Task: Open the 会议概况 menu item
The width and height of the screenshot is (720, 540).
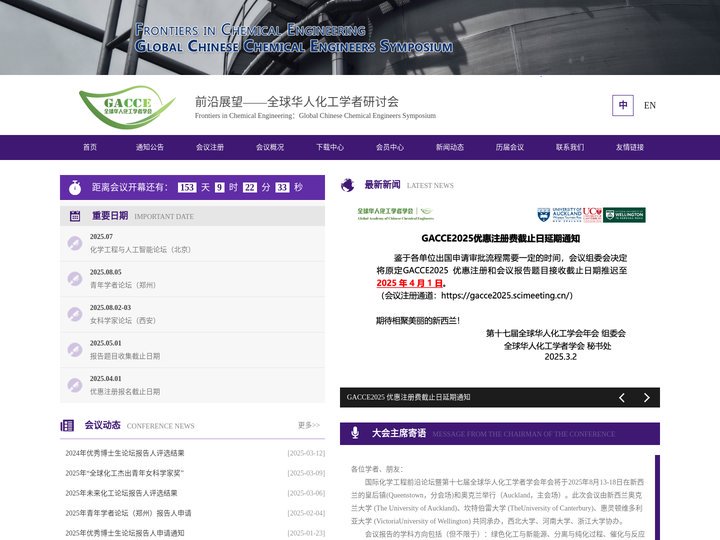Action: coord(270,147)
